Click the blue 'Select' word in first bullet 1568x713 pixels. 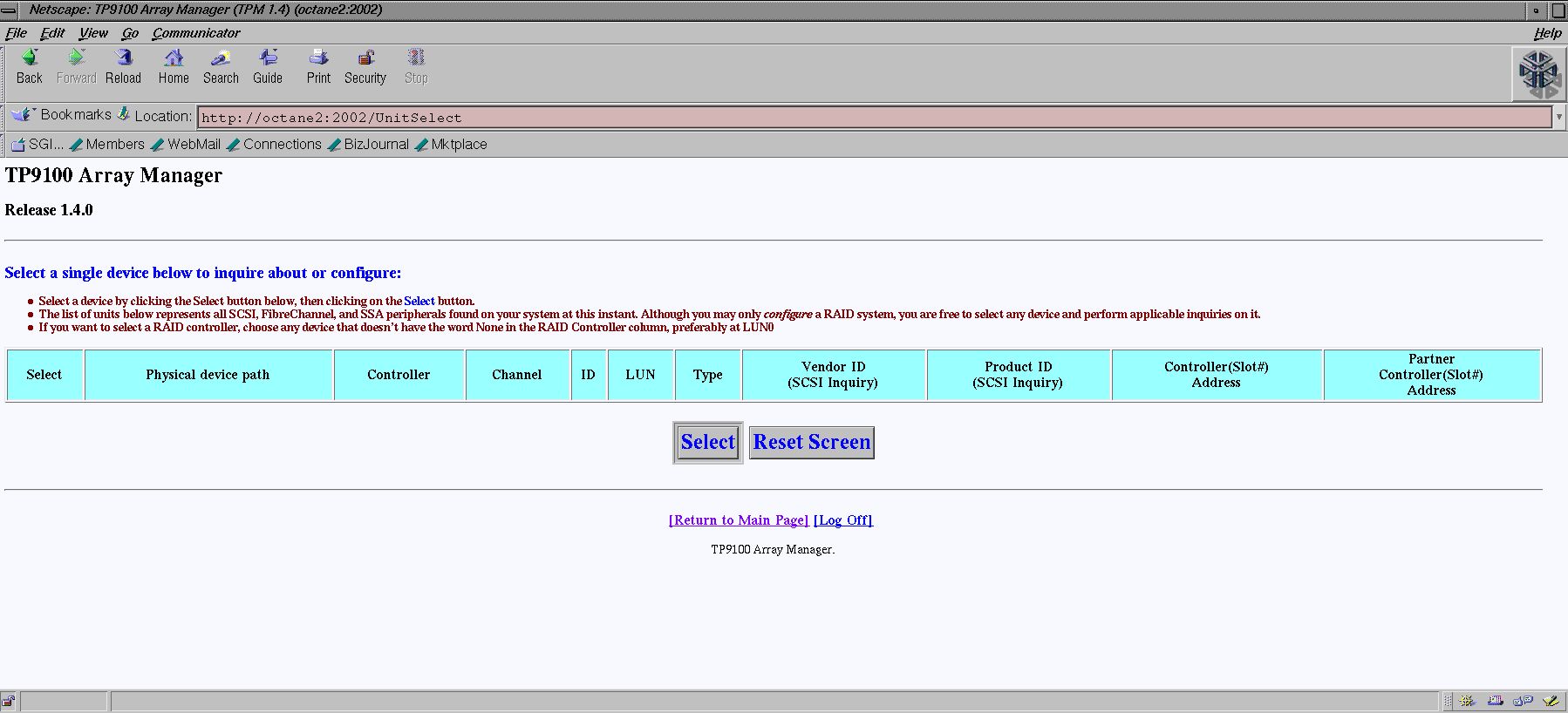click(x=419, y=301)
